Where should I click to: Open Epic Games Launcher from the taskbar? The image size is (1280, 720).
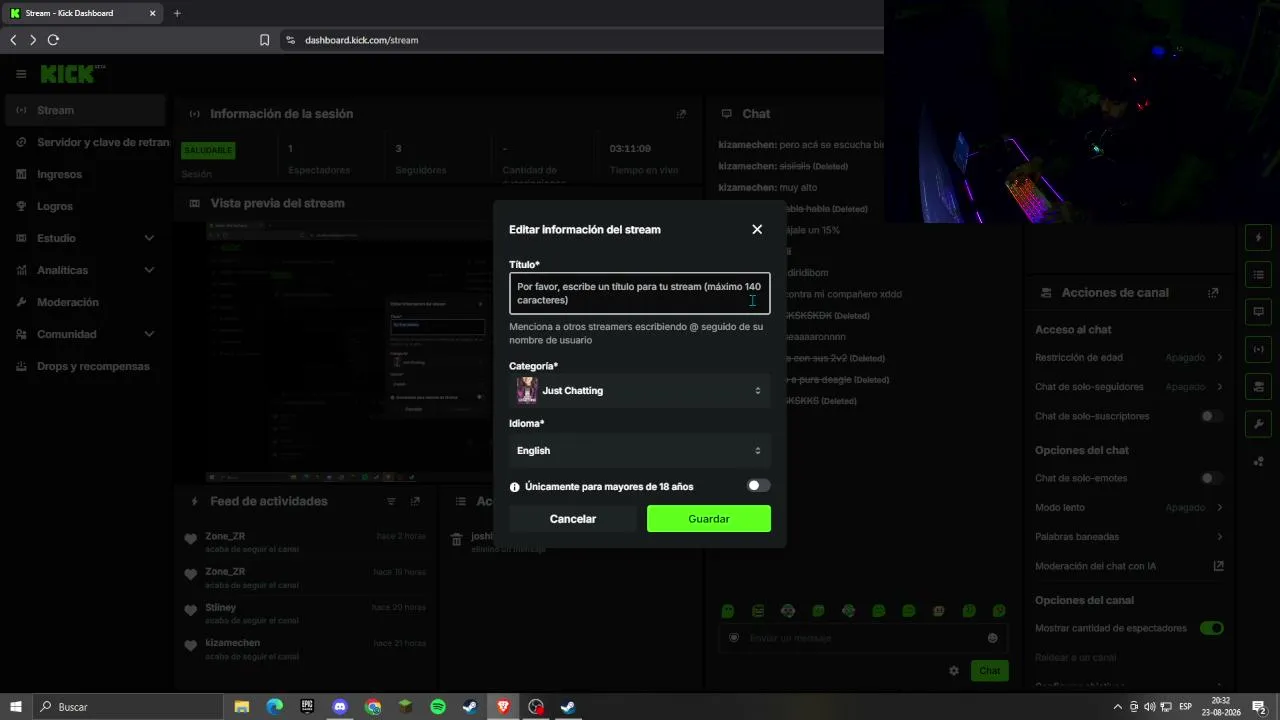[307, 707]
